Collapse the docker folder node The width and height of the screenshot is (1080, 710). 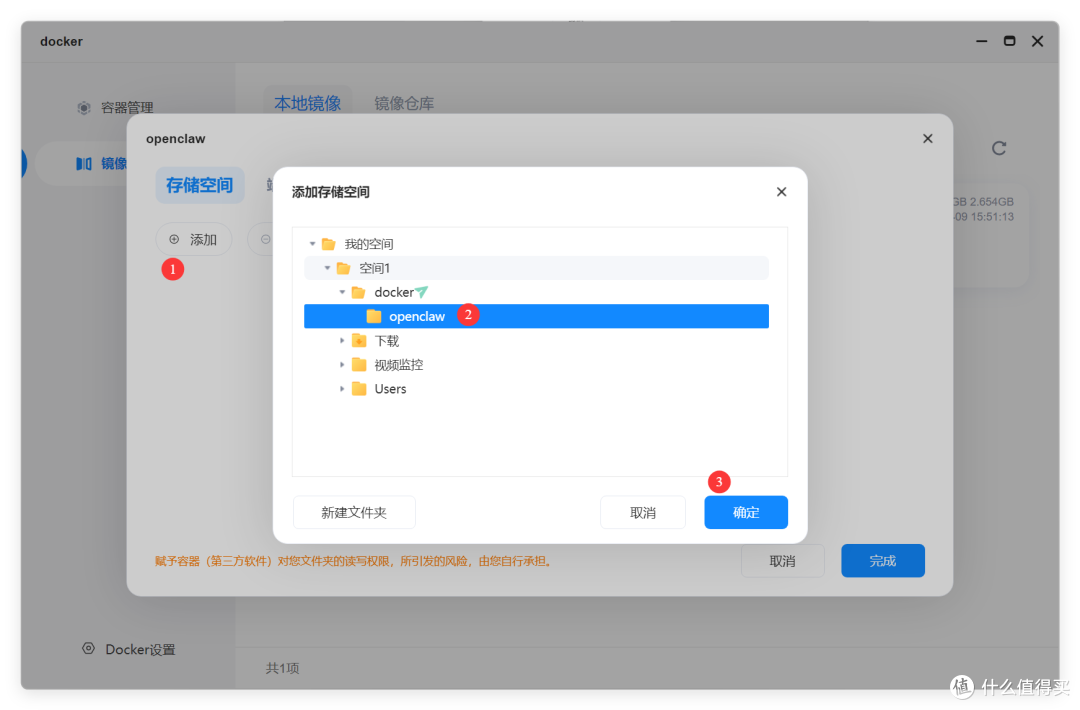point(342,292)
